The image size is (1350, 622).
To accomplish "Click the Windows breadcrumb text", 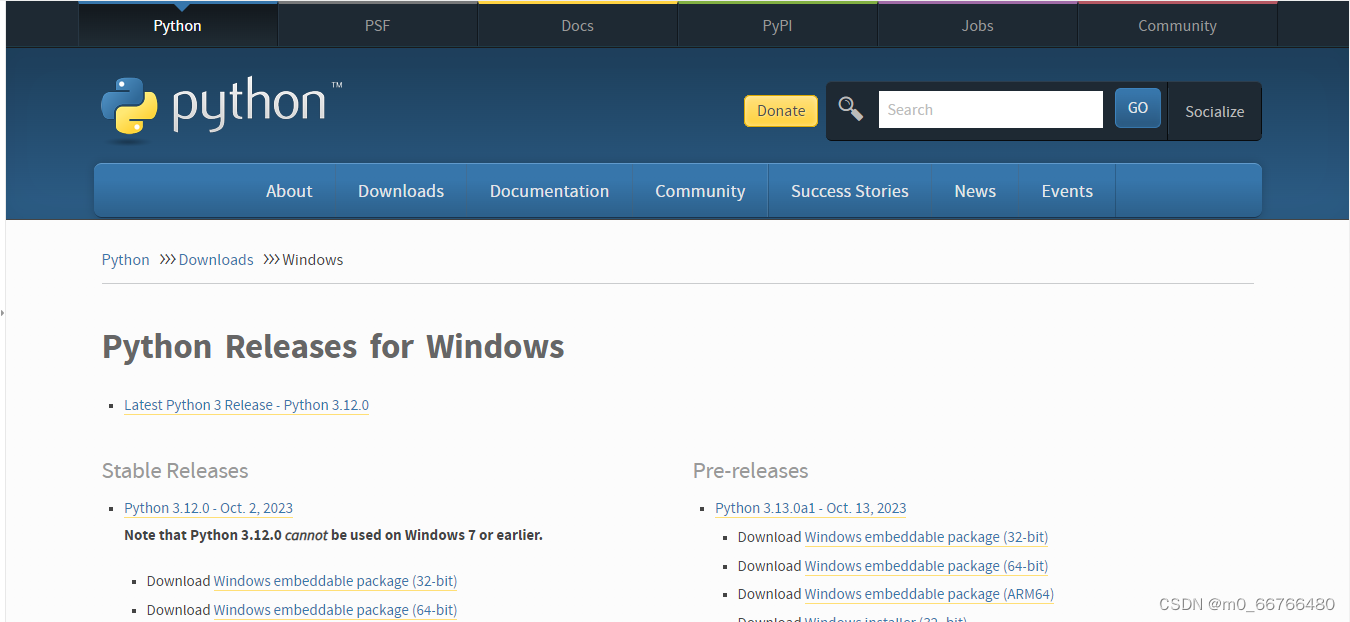I will (313, 260).
